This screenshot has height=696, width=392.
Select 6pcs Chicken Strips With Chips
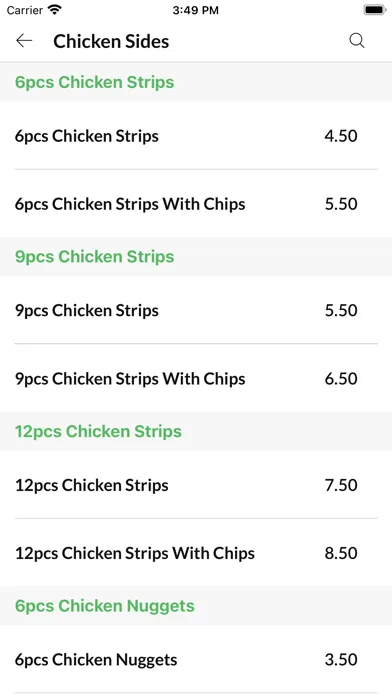tap(196, 204)
